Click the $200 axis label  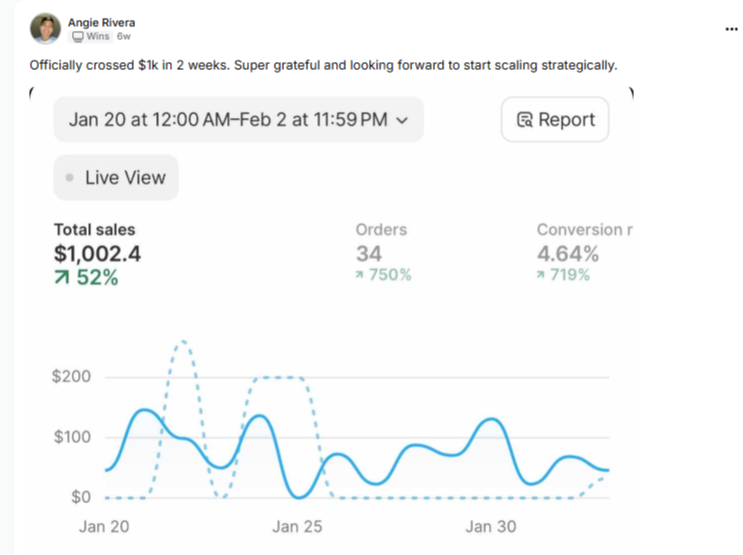click(71, 376)
